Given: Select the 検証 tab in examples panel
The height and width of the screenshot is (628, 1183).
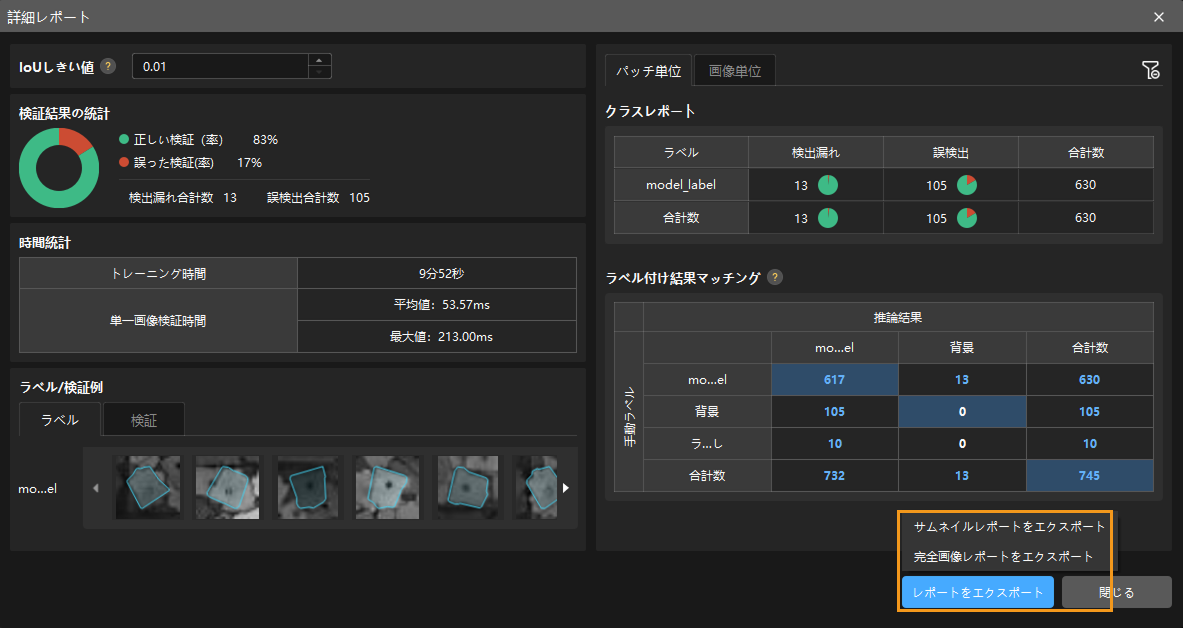Looking at the screenshot, I should [143, 420].
